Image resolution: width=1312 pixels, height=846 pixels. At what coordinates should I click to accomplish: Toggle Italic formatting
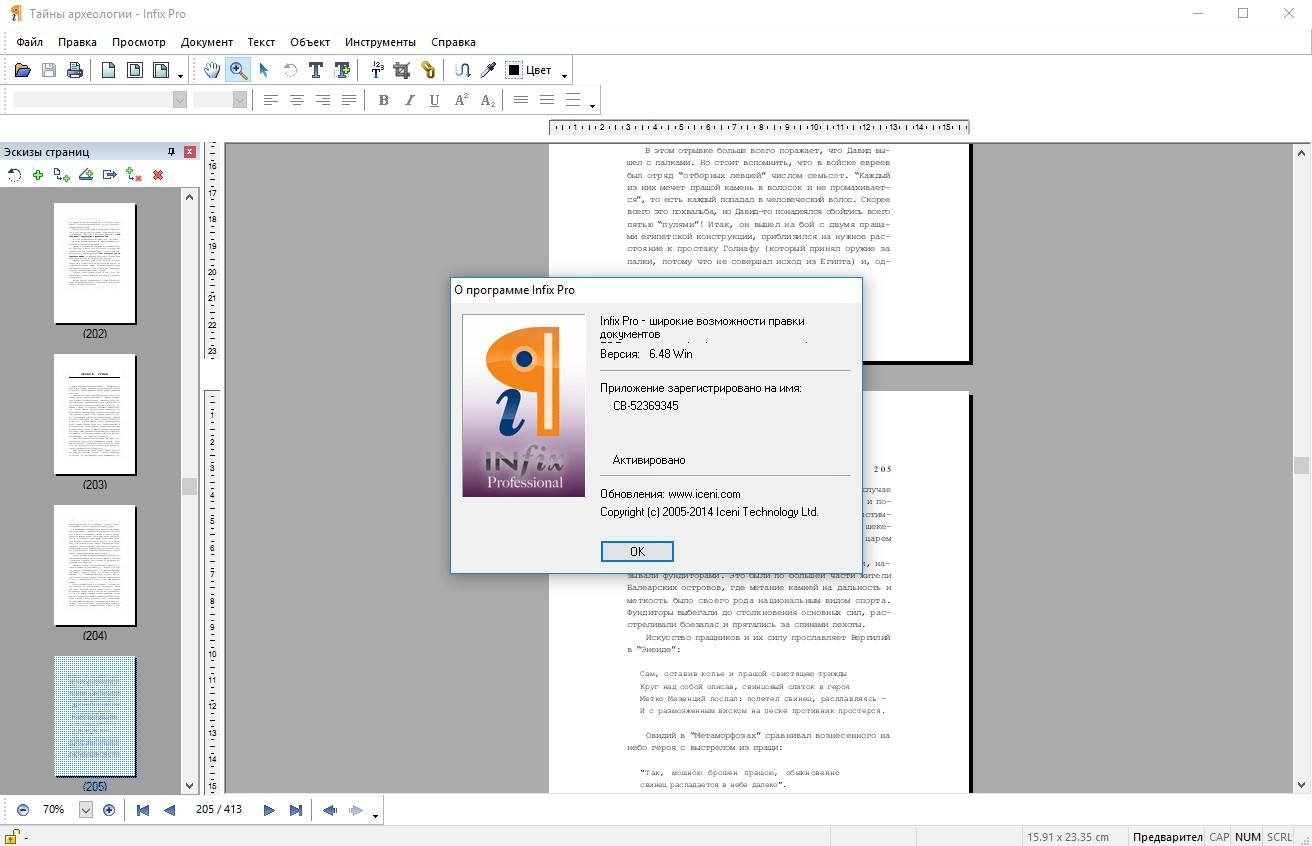(x=409, y=100)
